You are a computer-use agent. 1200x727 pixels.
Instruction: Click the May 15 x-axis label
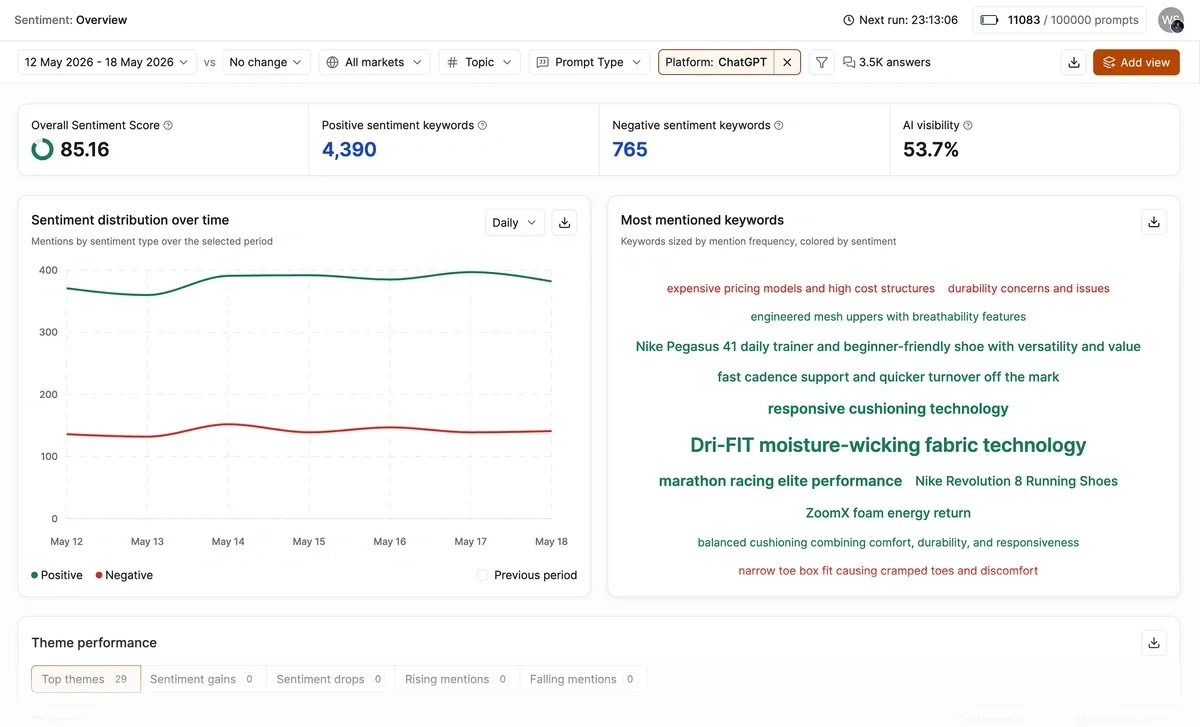(309, 541)
